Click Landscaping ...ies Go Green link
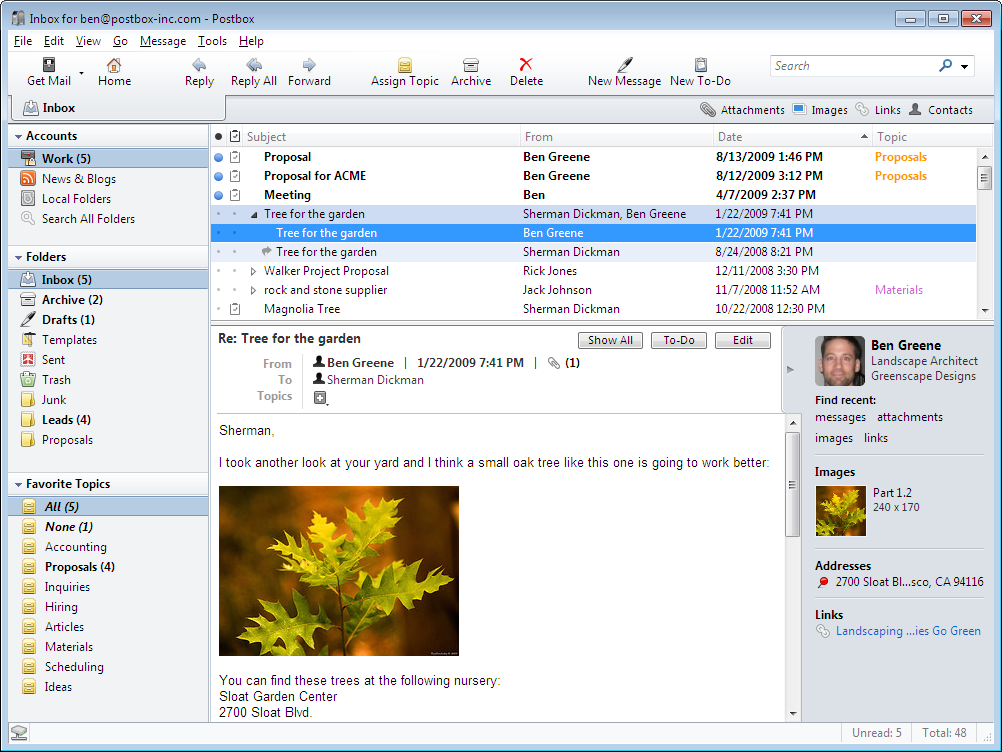The image size is (1002, 752). [908, 631]
